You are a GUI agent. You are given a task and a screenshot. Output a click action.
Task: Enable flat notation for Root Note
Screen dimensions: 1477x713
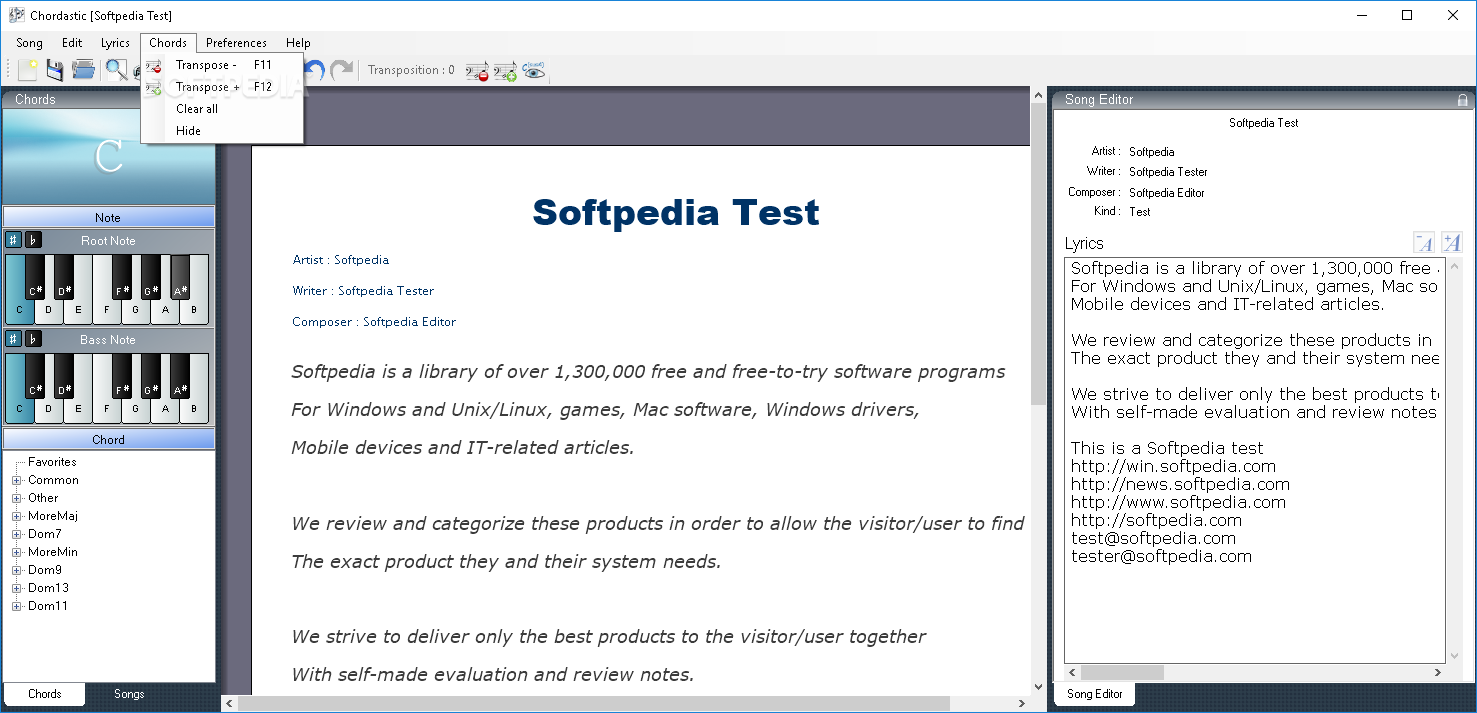point(33,240)
